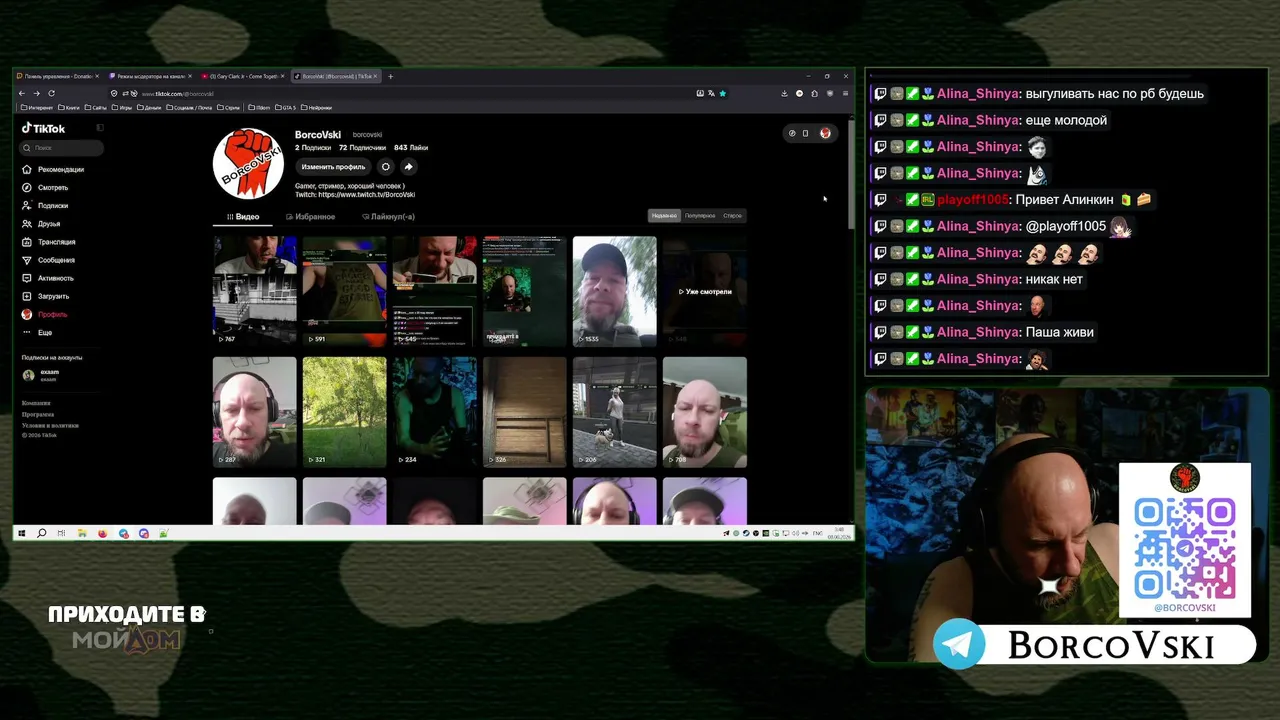This screenshot has height=720, width=1280.
Task: Open the Уже смотрели video thumbnail
Action: pyautogui.click(x=705, y=291)
